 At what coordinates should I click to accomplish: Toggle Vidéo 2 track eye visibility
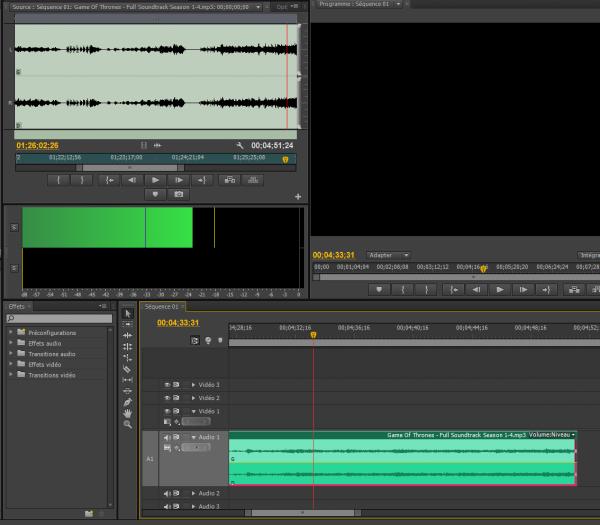tap(167, 398)
